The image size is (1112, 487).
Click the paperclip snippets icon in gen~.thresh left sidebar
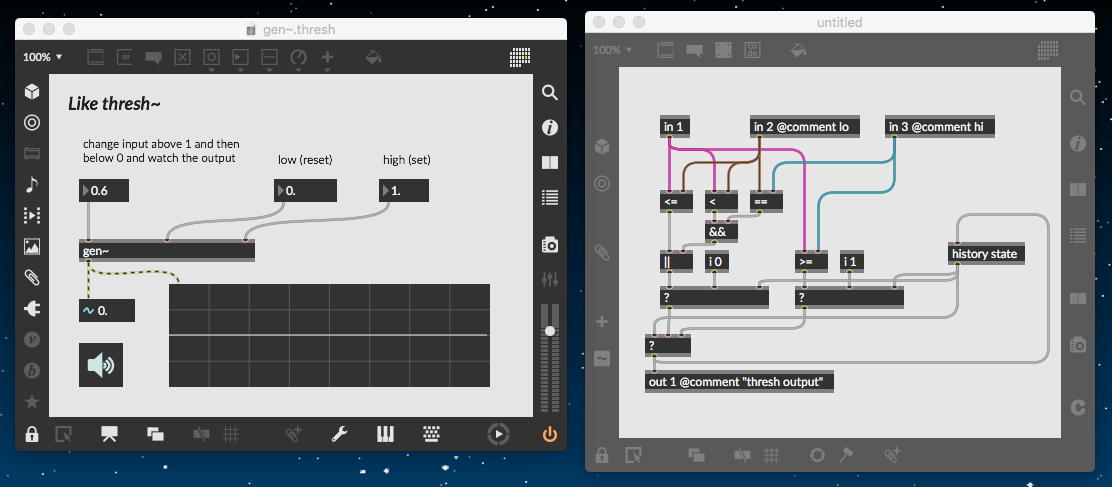pos(32,277)
